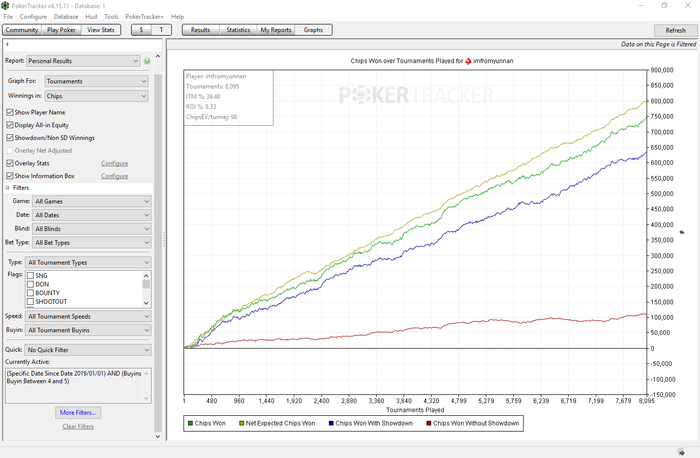Click the red player site icon in graph title
This screenshot has height=458, width=700.
(x=468, y=61)
